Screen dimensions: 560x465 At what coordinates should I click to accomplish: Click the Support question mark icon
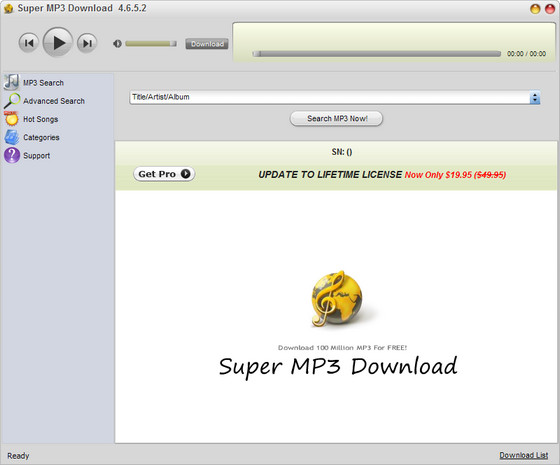tap(12, 155)
